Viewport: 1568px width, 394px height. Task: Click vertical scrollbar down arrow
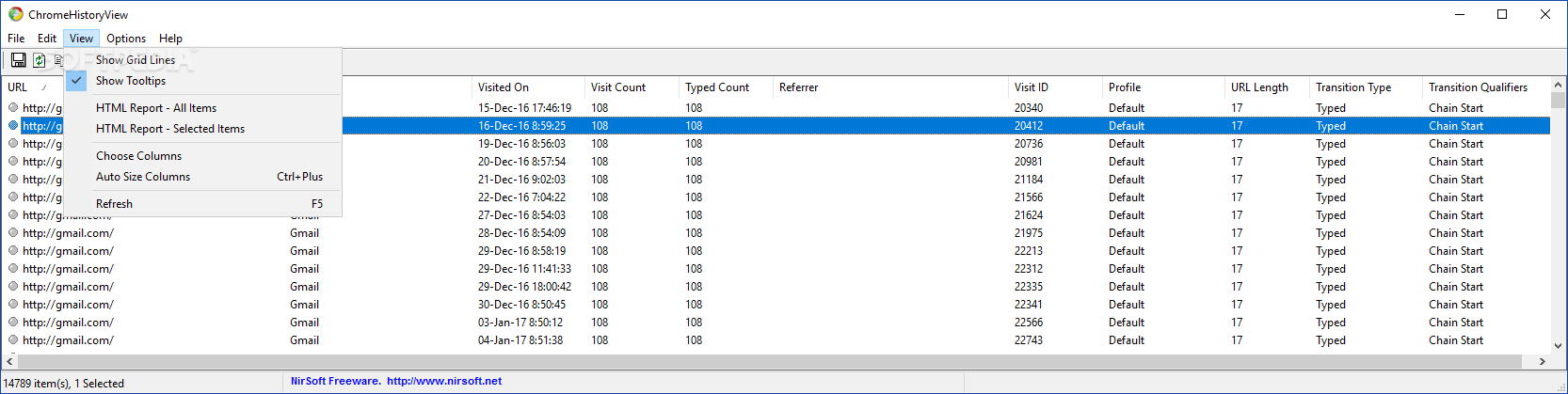pyautogui.click(x=1558, y=346)
